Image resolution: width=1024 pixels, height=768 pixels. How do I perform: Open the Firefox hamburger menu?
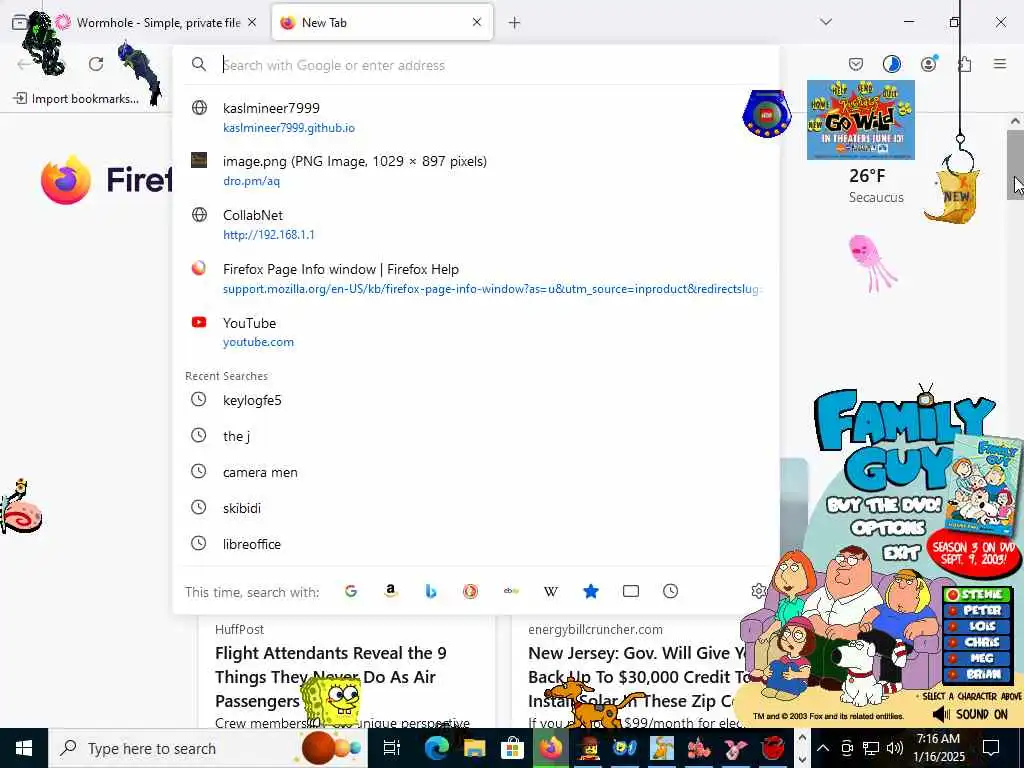coord(1000,64)
